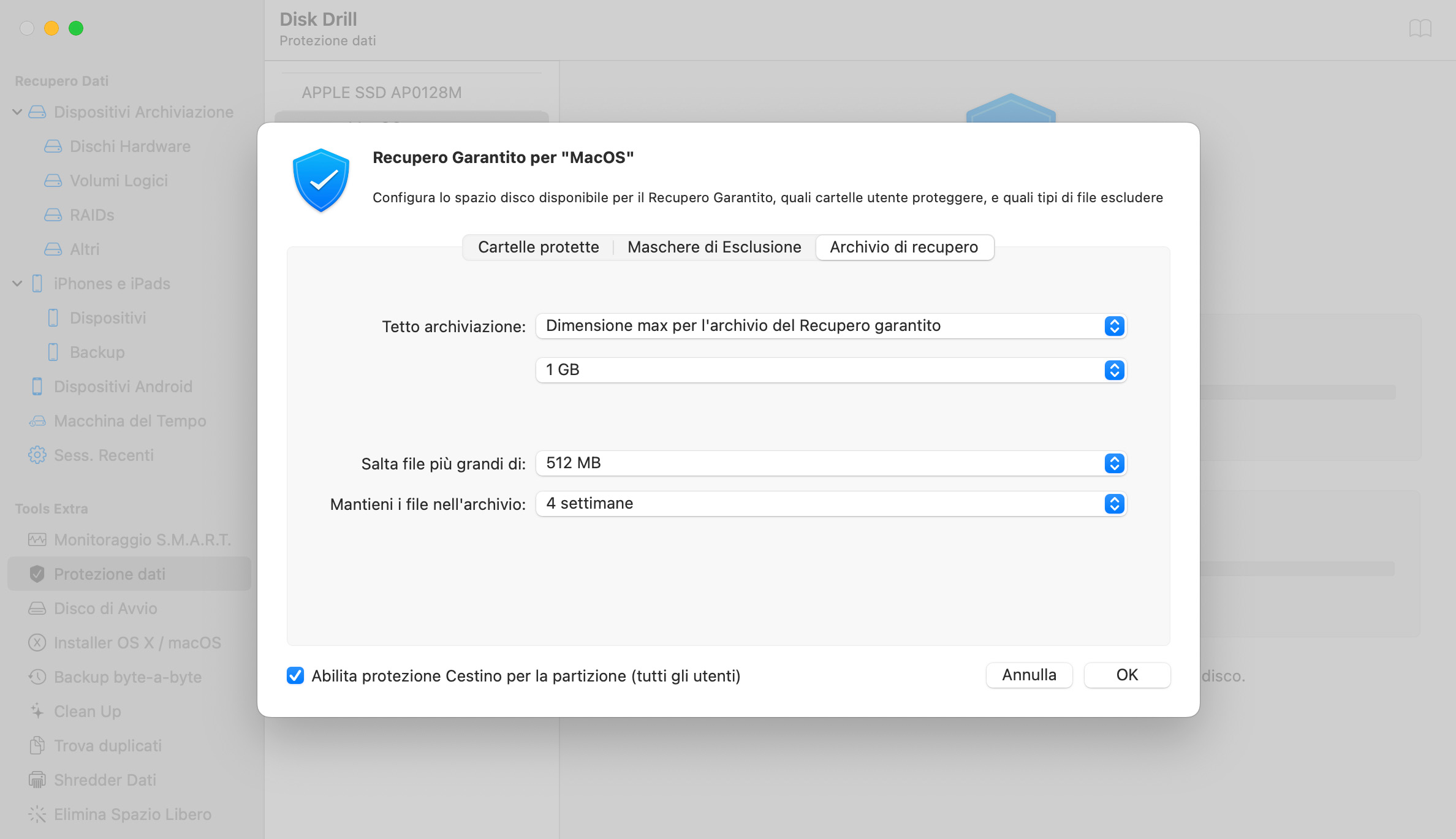Click the Dischi Hardware disk icon

click(53, 146)
